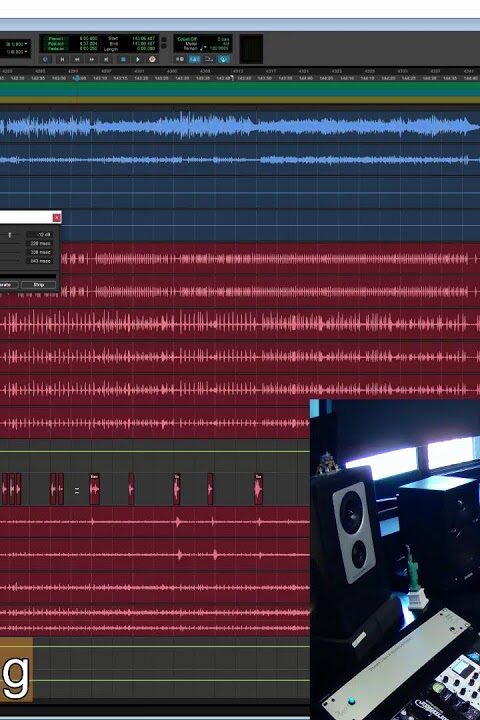Click the webcam video overlay of studio monitors
Image resolution: width=480 pixels, height=720 pixels.
(395, 559)
